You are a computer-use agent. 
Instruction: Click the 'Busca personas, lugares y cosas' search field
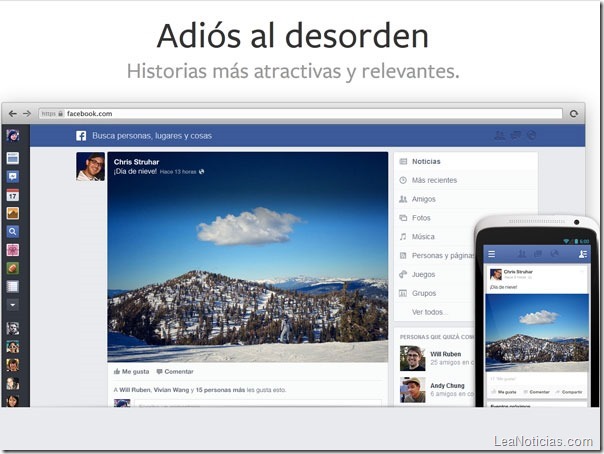click(x=152, y=136)
